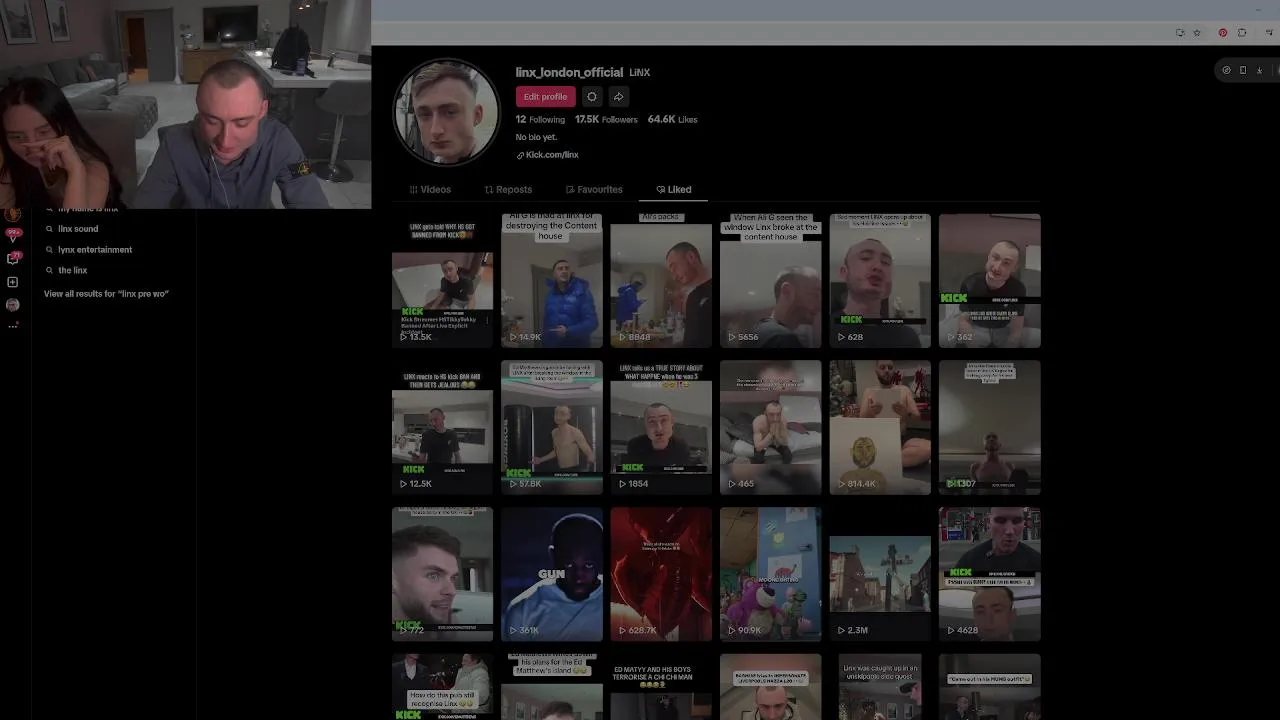Click the search icon beside 'lynx entertainment'
The height and width of the screenshot is (720, 1280).
point(49,250)
